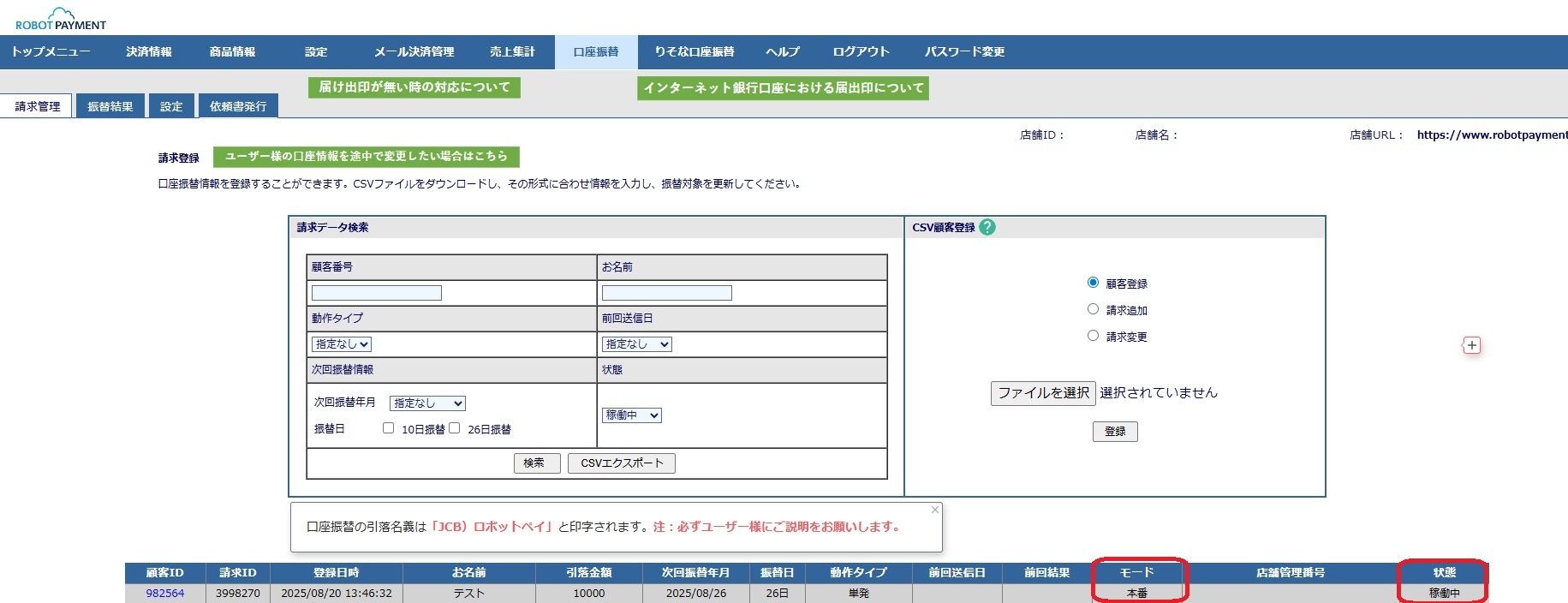Enable the 10日振替 checkbox
The width and height of the screenshot is (1568, 603).
388,428
